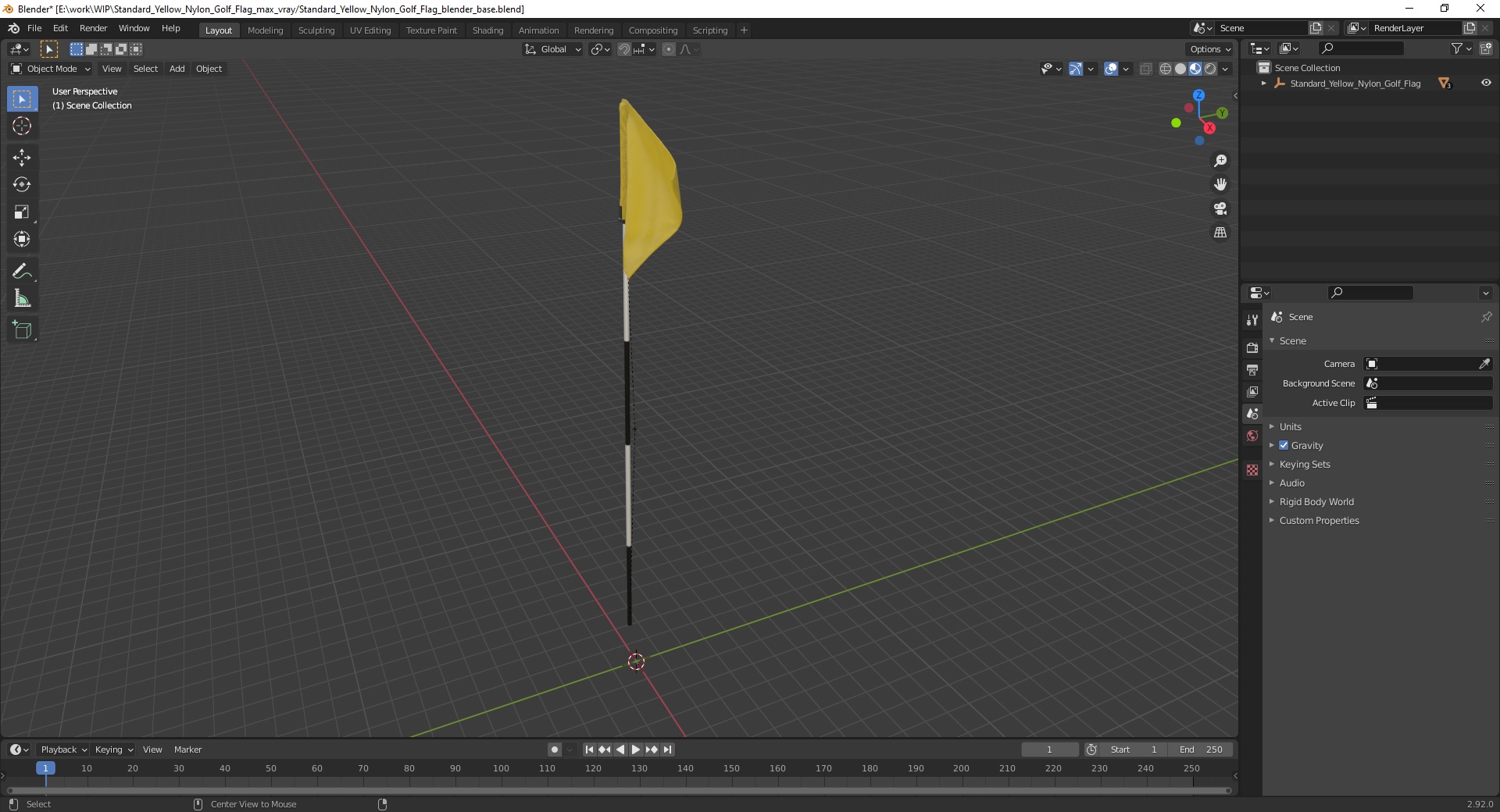The width and height of the screenshot is (1500, 812).
Task: Click the Start frame field
Action: [x=1134, y=750]
